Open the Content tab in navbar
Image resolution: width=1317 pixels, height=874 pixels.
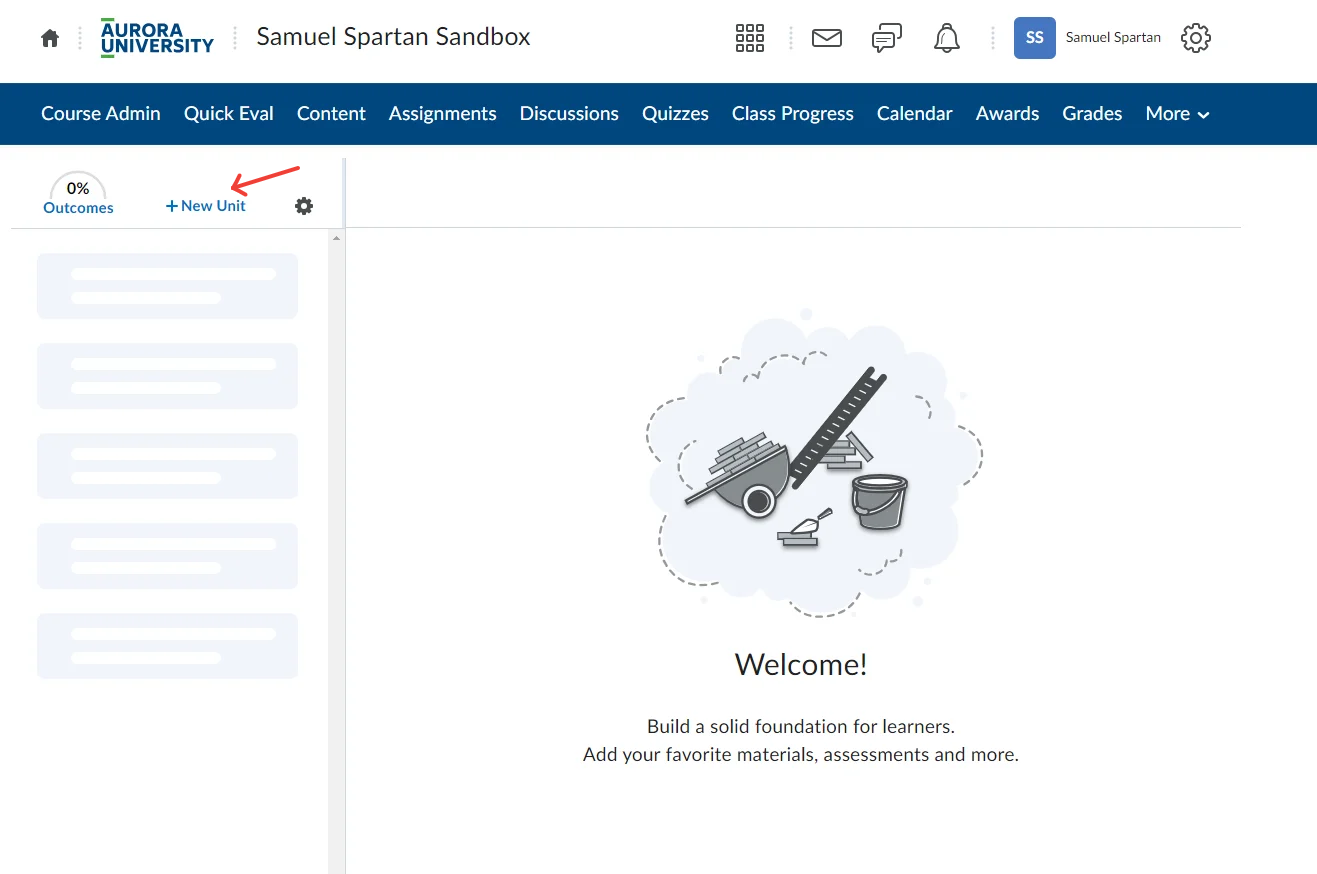331,114
